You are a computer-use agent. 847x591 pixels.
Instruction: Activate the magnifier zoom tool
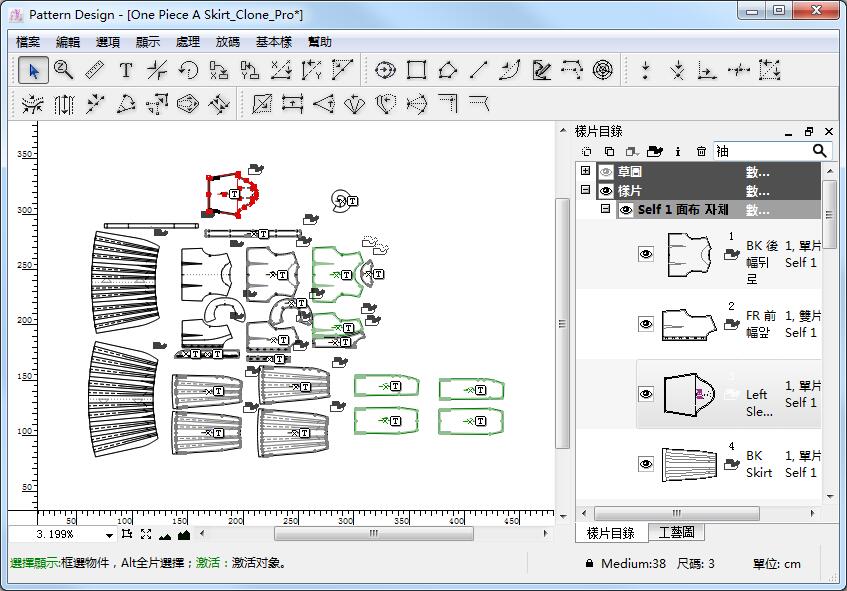click(64, 70)
